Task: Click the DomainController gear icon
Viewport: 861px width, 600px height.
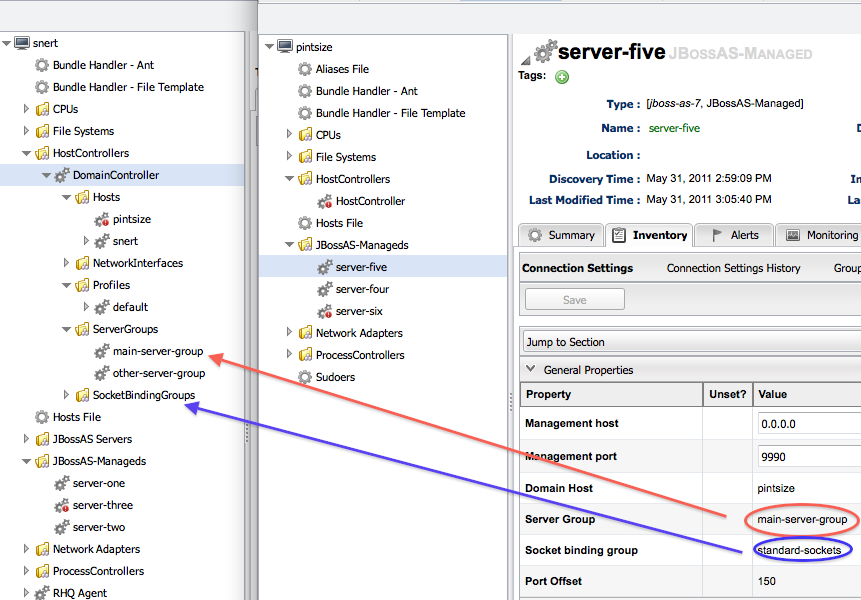Action: point(62,175)
